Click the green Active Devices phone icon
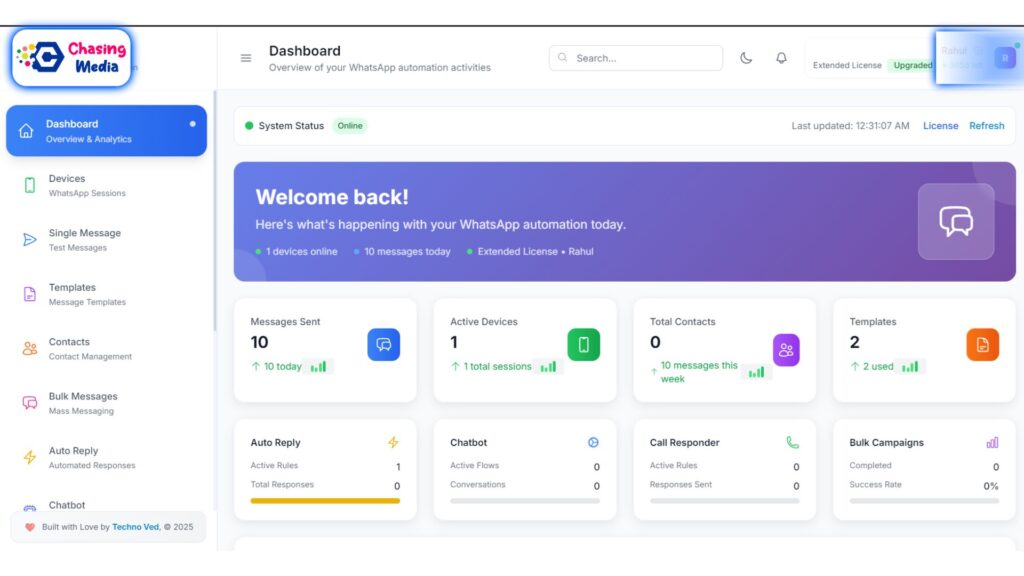Screen dimensions: 1024x576 coord(583,344)
